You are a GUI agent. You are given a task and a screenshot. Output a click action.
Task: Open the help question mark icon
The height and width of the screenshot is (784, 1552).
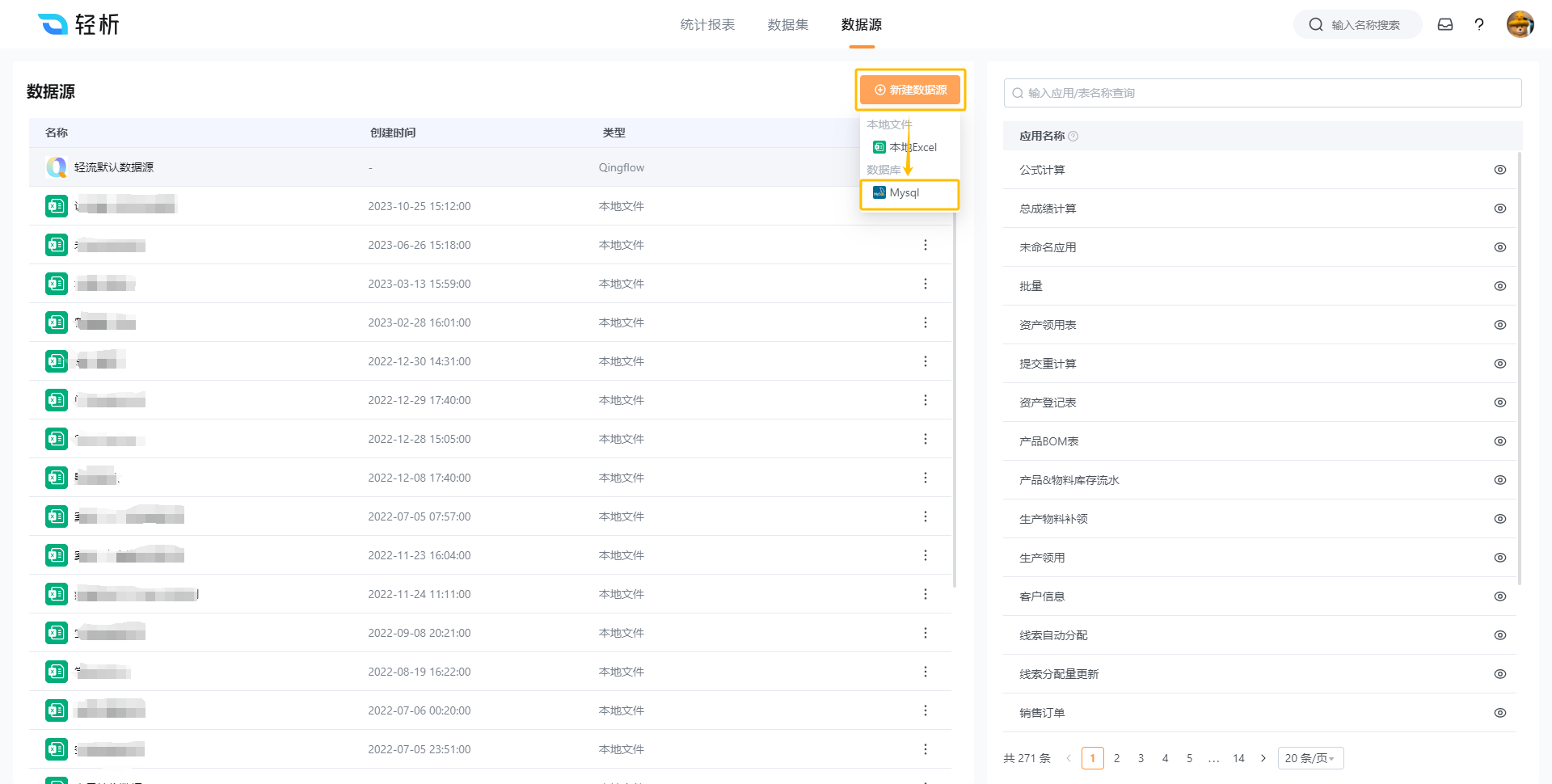(x=1479, y=24)
